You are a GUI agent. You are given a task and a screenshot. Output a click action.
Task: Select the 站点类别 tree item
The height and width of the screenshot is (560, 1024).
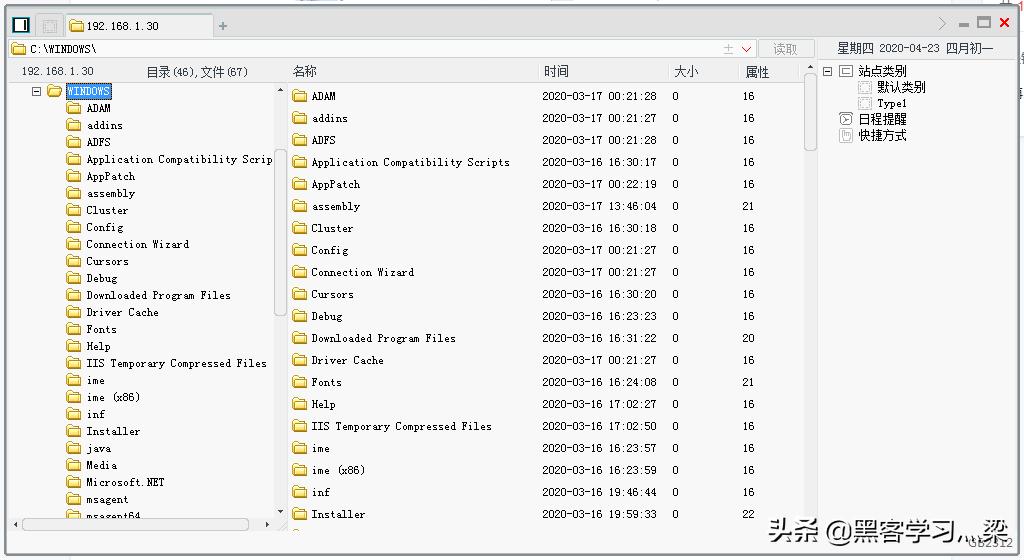(882, 71)
